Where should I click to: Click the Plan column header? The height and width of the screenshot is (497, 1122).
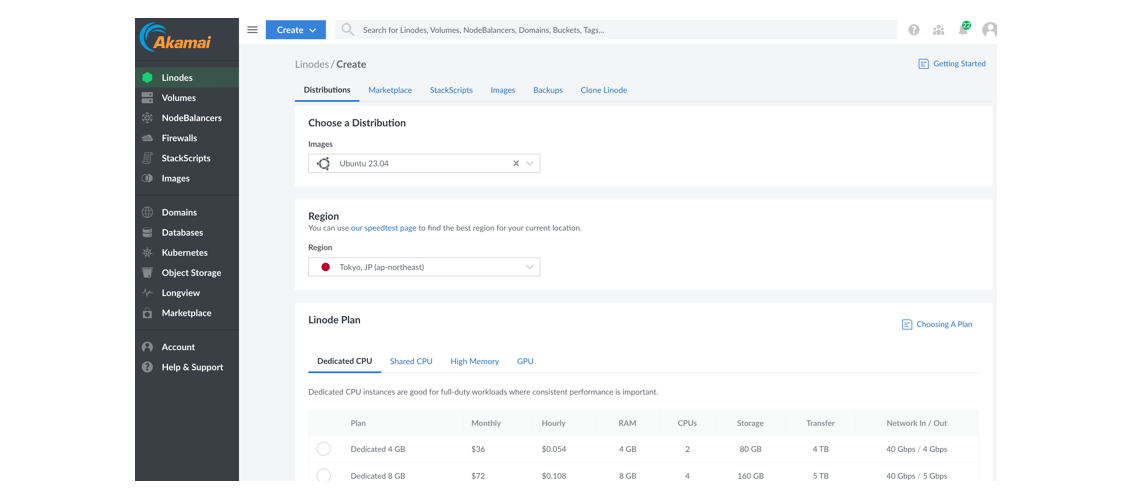point(358,423)
